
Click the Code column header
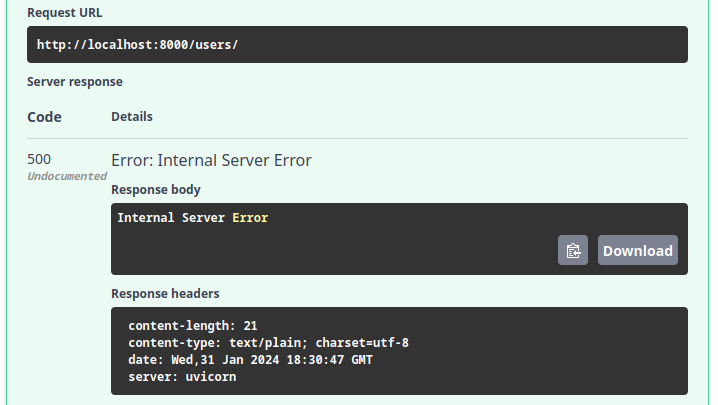click(44, 117)
